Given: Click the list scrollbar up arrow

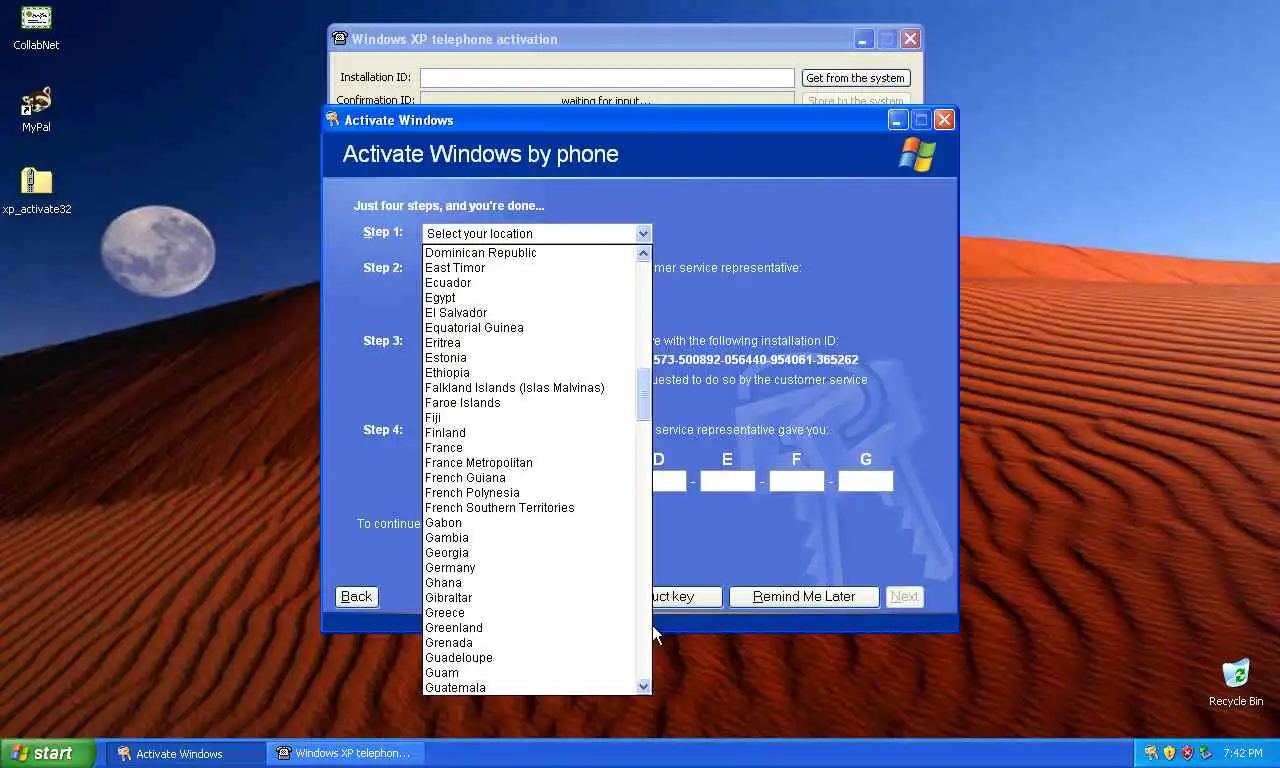Looking at the screenshot, I should (644, 254).
